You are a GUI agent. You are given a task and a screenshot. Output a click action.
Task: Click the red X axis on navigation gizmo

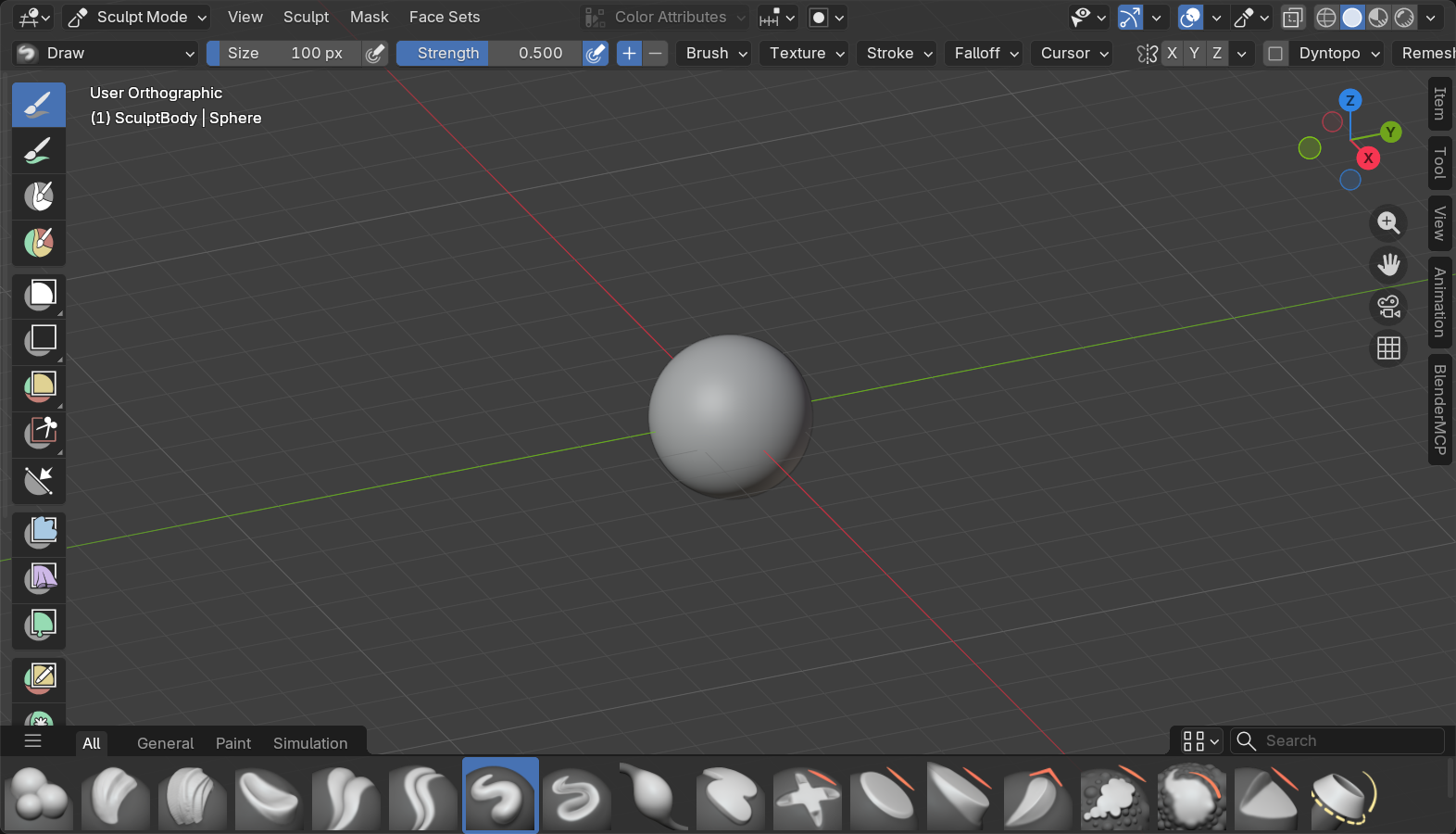[x=1368, y=158]
